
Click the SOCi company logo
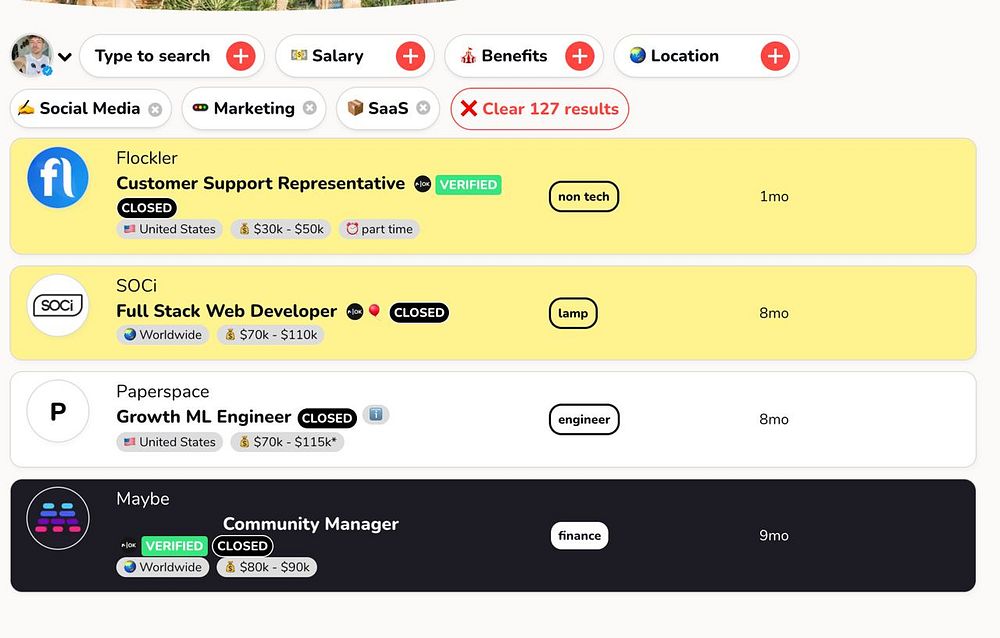click(58, 306)
